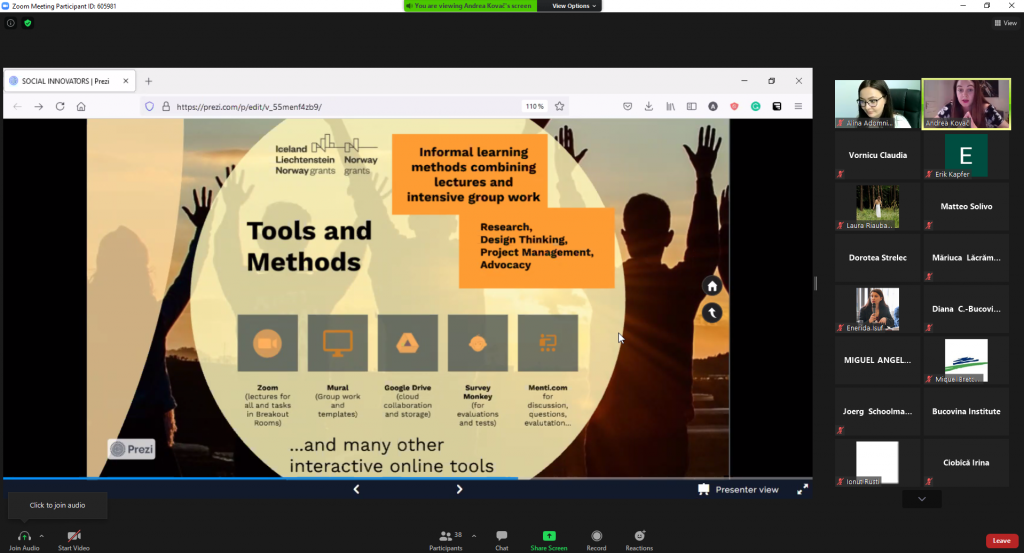Click the Zoom camera icon tile on slide
The image size is (1024, 553).
click(268, 343)
